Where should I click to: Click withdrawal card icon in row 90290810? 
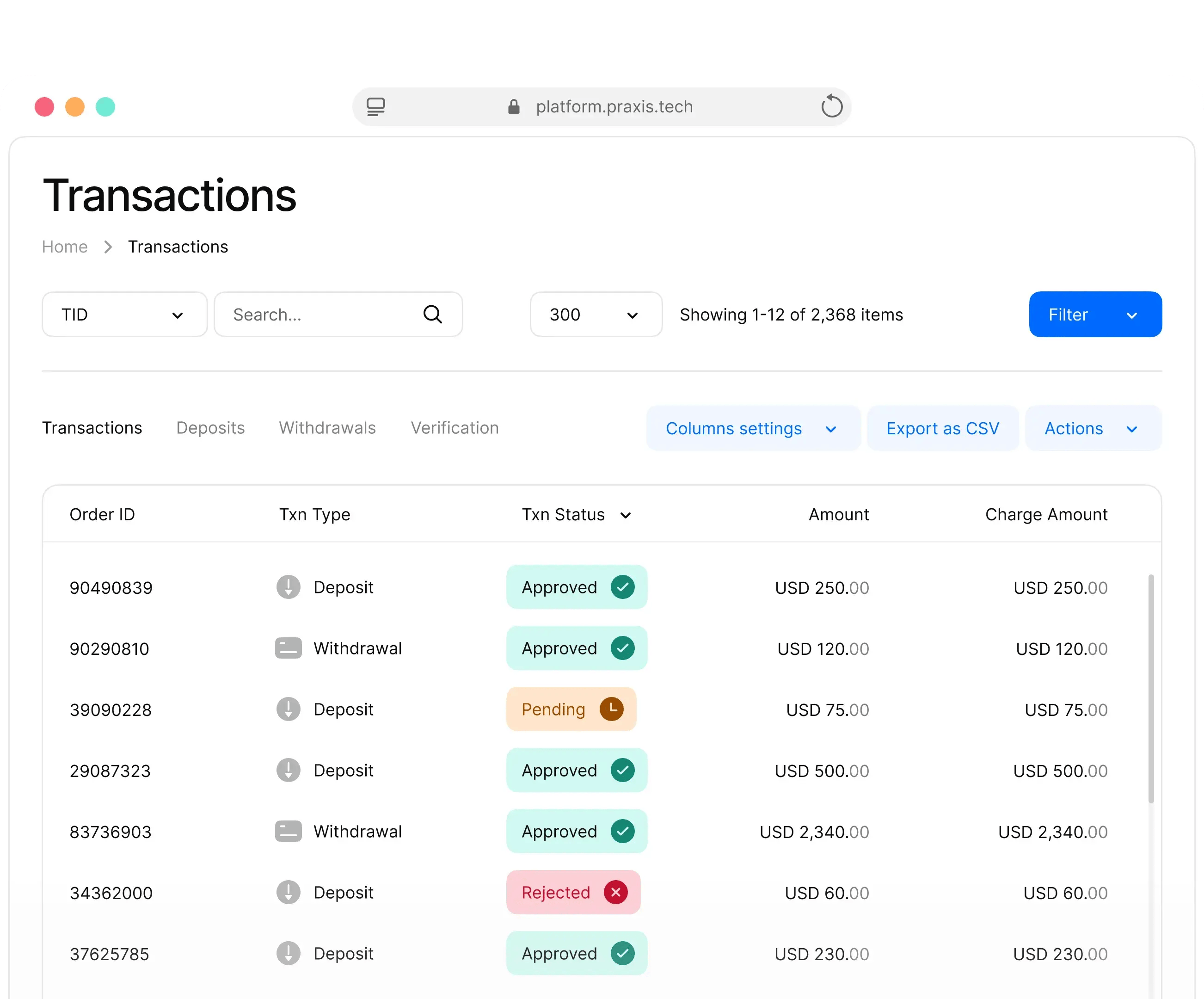click(289, 648)
